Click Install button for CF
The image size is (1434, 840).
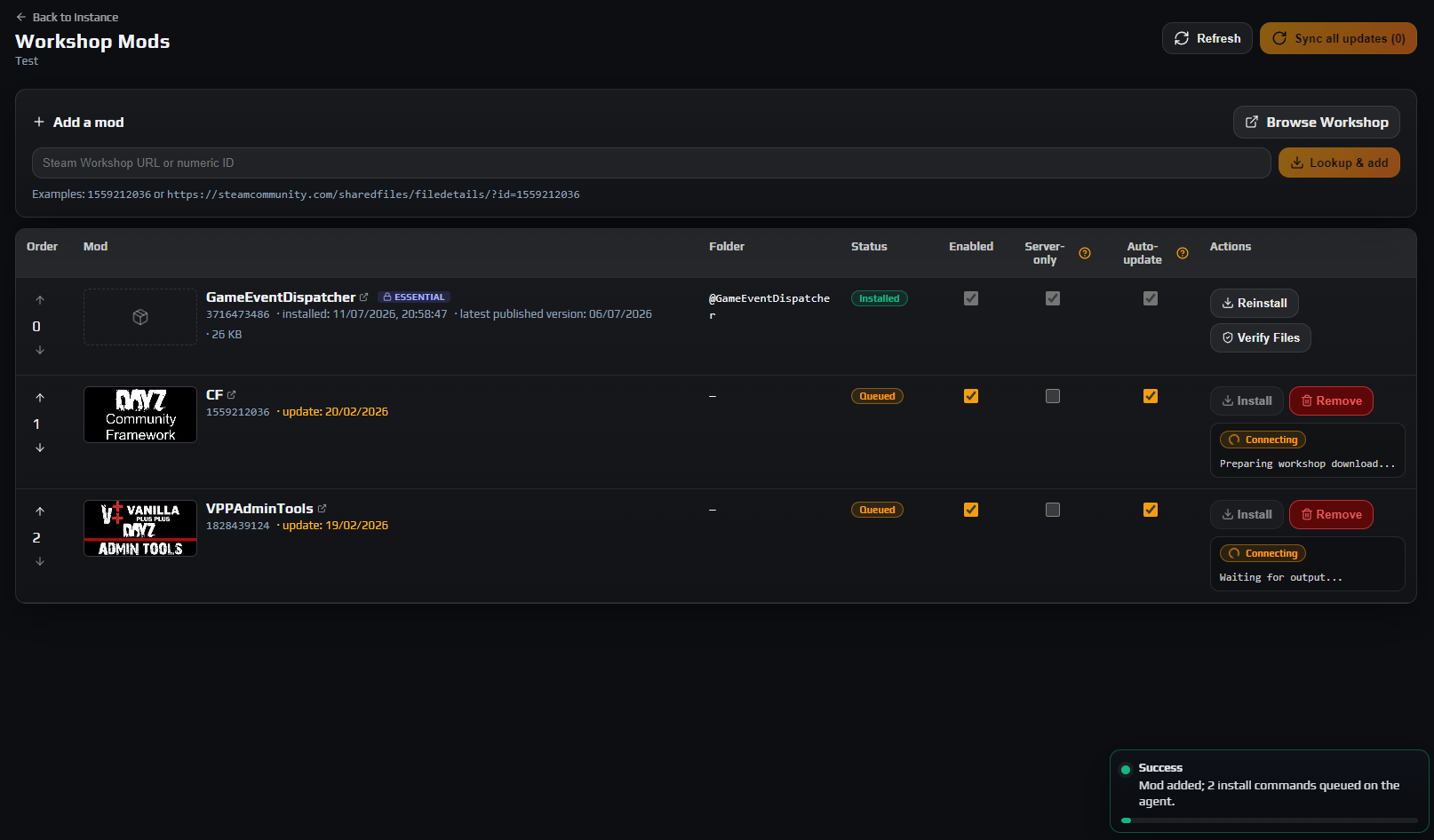1247,400
